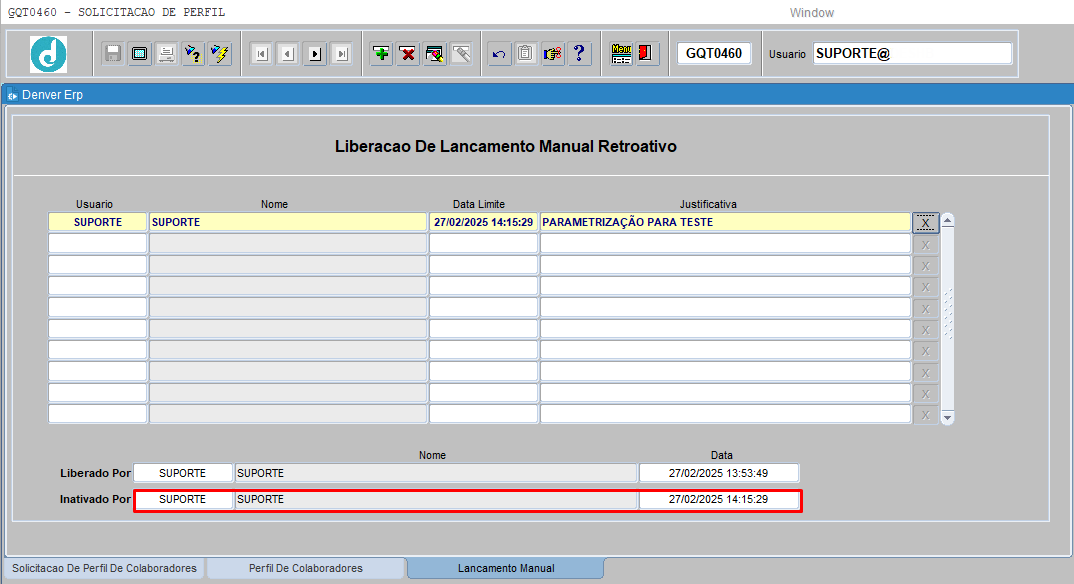Click the Inativado Por user field
This screenshot has width=1074, height=584.
click(183, 500)
